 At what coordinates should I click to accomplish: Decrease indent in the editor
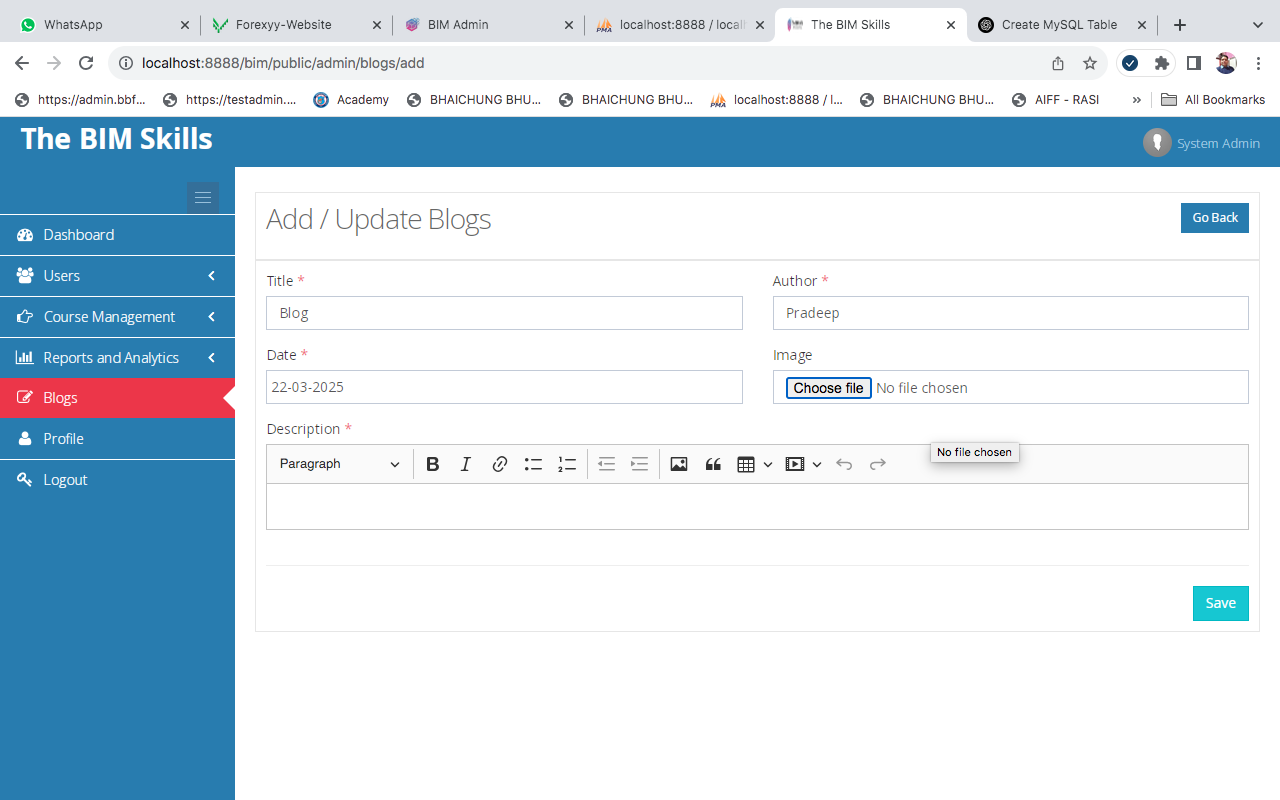[606, 464]
